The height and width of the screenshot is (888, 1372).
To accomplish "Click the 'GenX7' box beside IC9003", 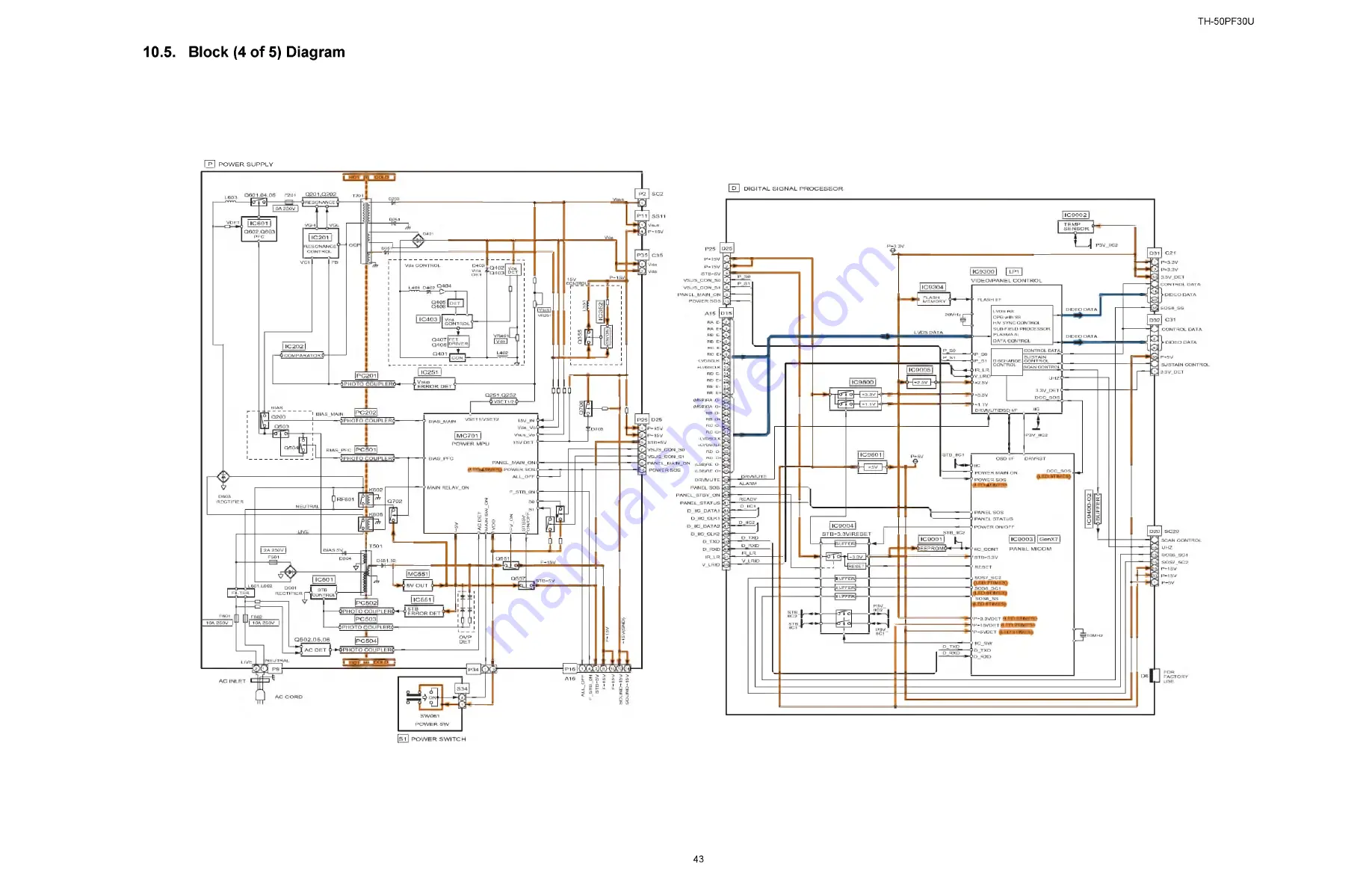I will [1048, 539].
